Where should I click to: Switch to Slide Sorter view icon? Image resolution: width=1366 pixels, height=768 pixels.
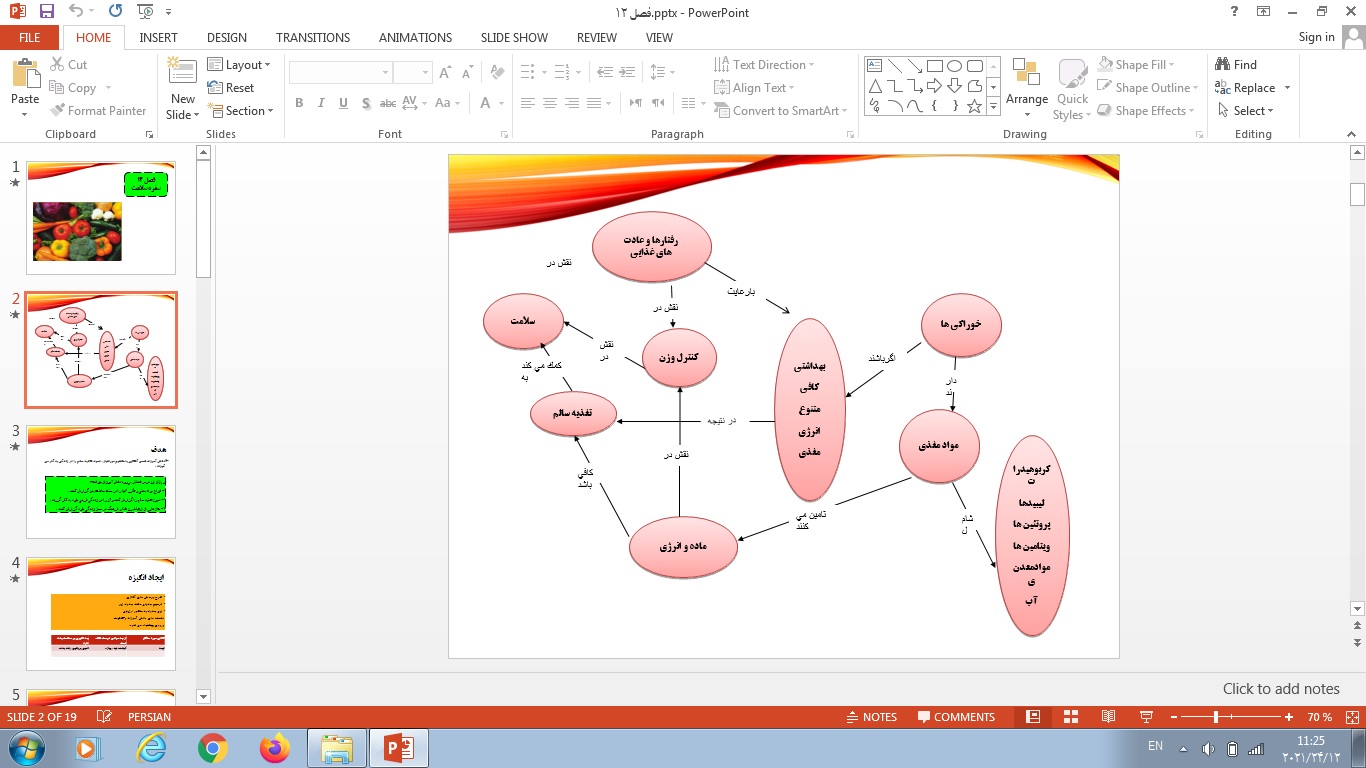[x=1071, y=717]
